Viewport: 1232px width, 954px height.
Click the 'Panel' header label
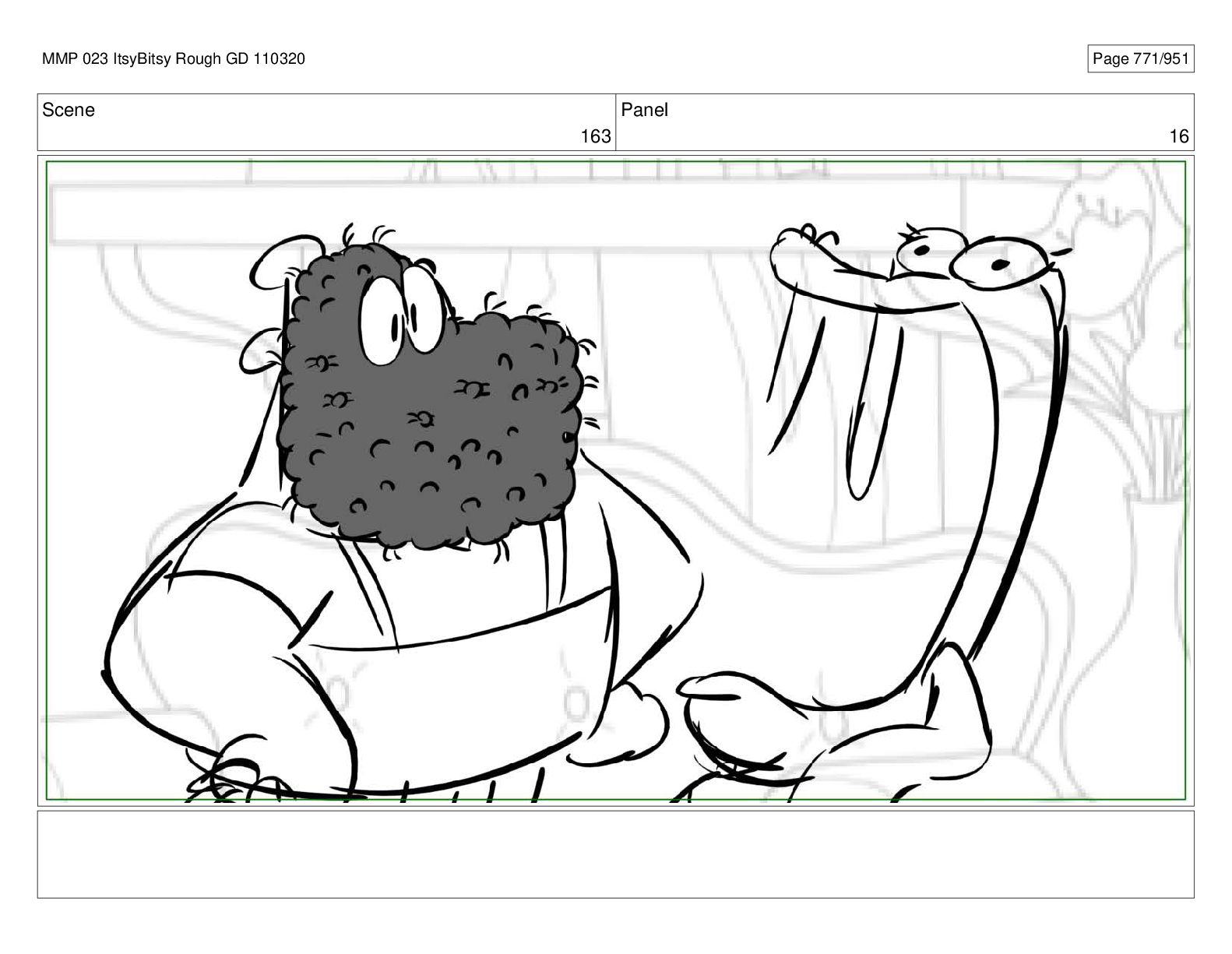pos(645,110)
